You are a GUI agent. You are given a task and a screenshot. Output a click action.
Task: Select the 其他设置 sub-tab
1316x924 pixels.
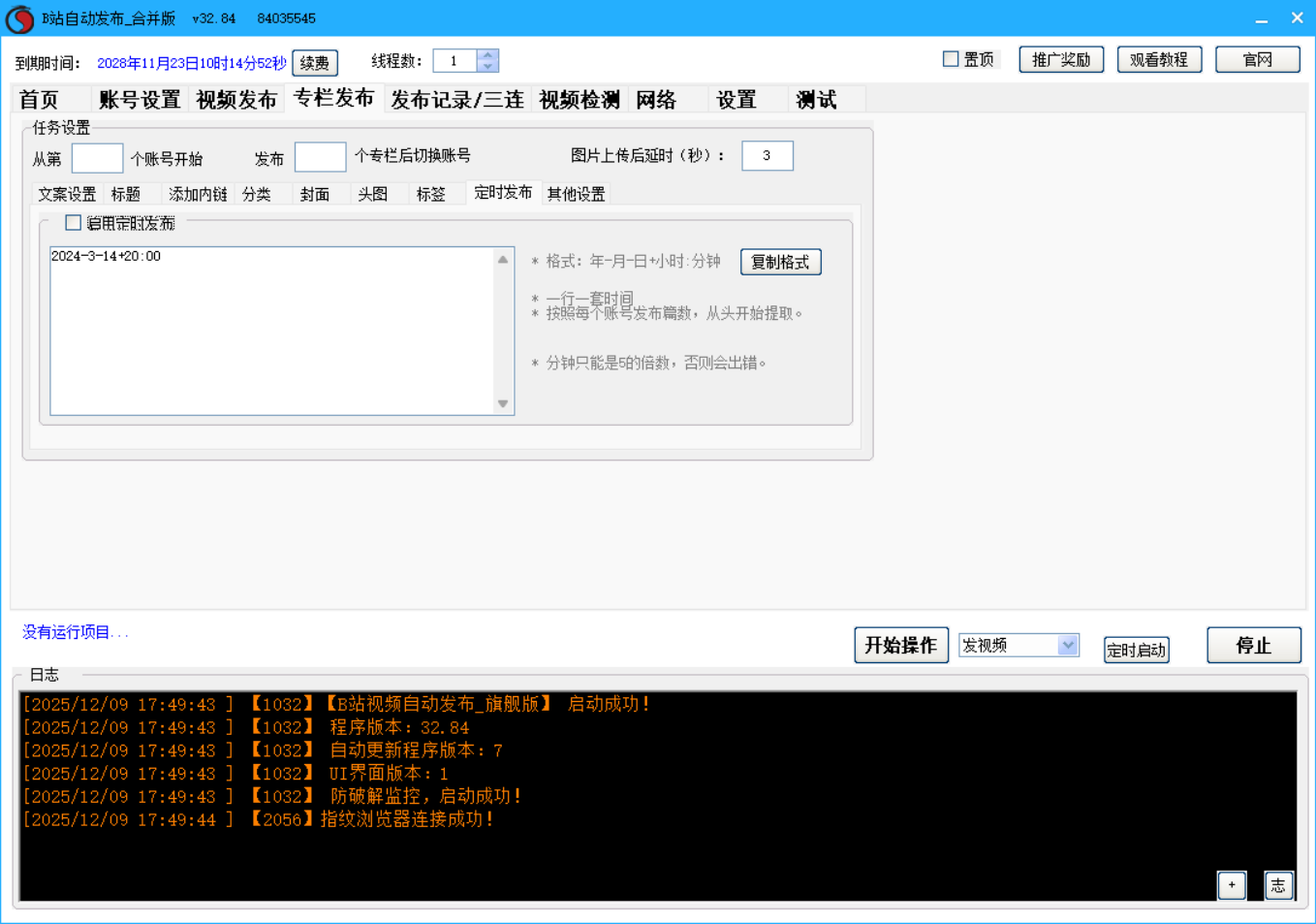click(x=576, y=194)
